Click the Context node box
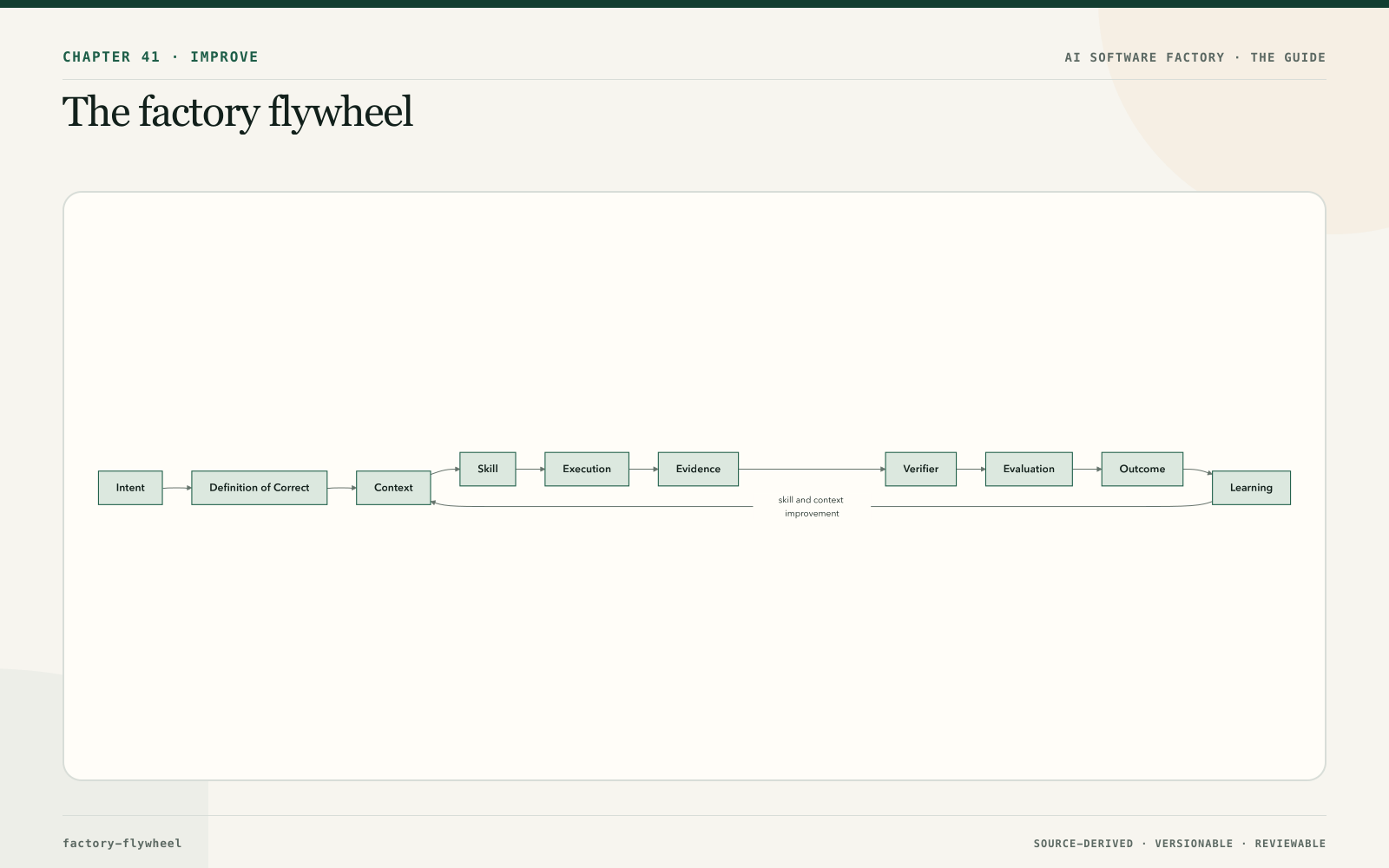This screenshot has height=868, width=1389. click(x=393, y=488)
